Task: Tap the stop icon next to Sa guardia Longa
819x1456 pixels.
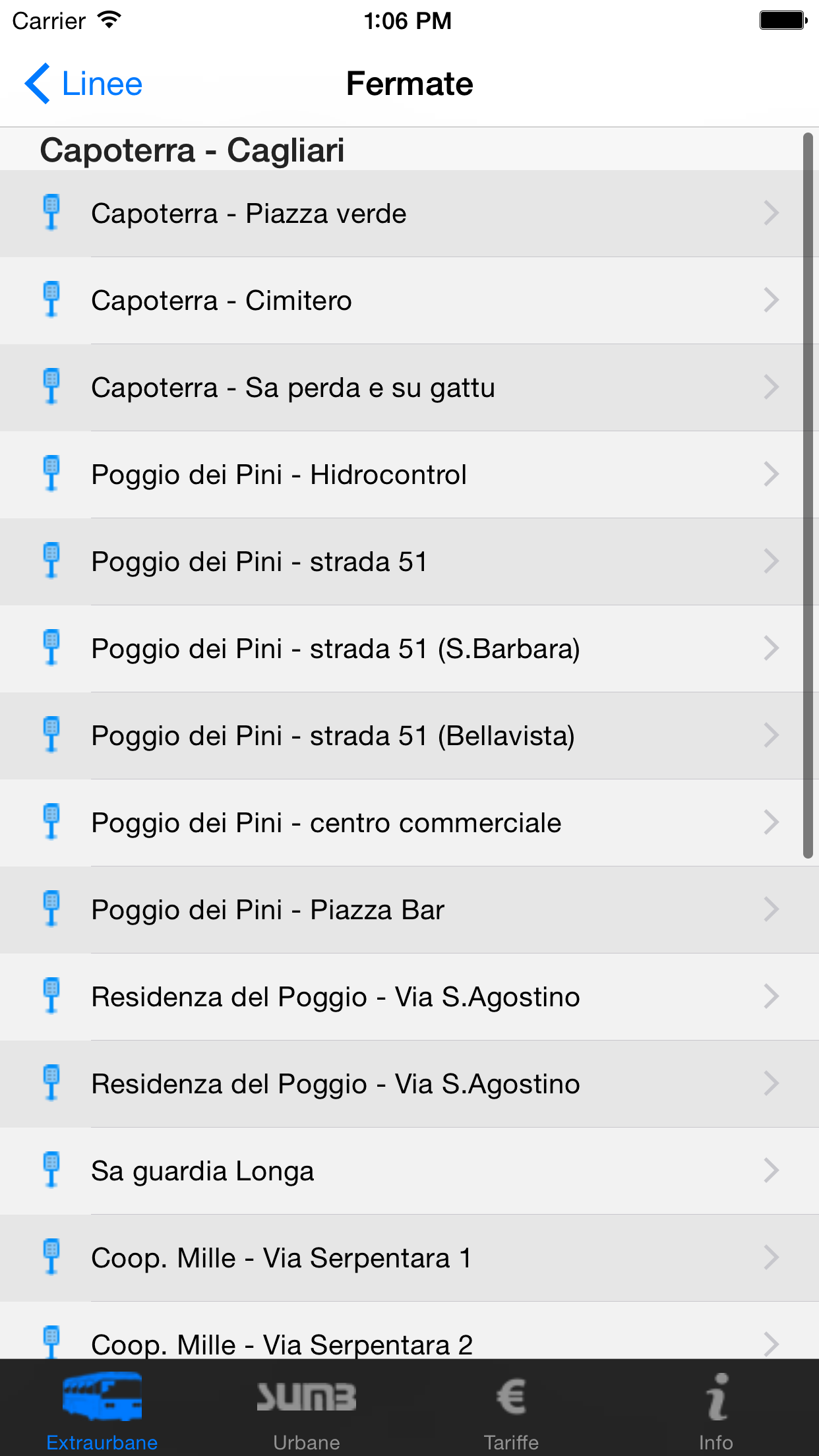Action: (51, 1170)
